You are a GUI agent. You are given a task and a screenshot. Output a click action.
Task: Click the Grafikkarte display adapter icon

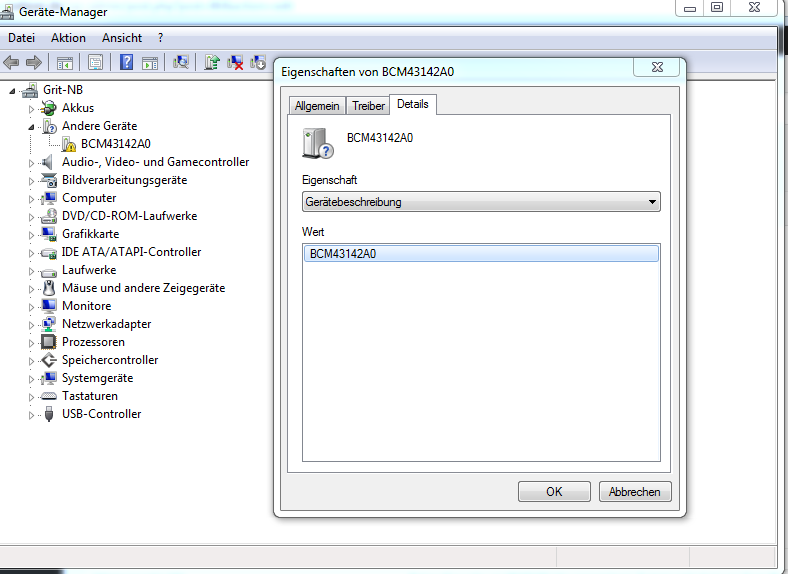point(49,234)
